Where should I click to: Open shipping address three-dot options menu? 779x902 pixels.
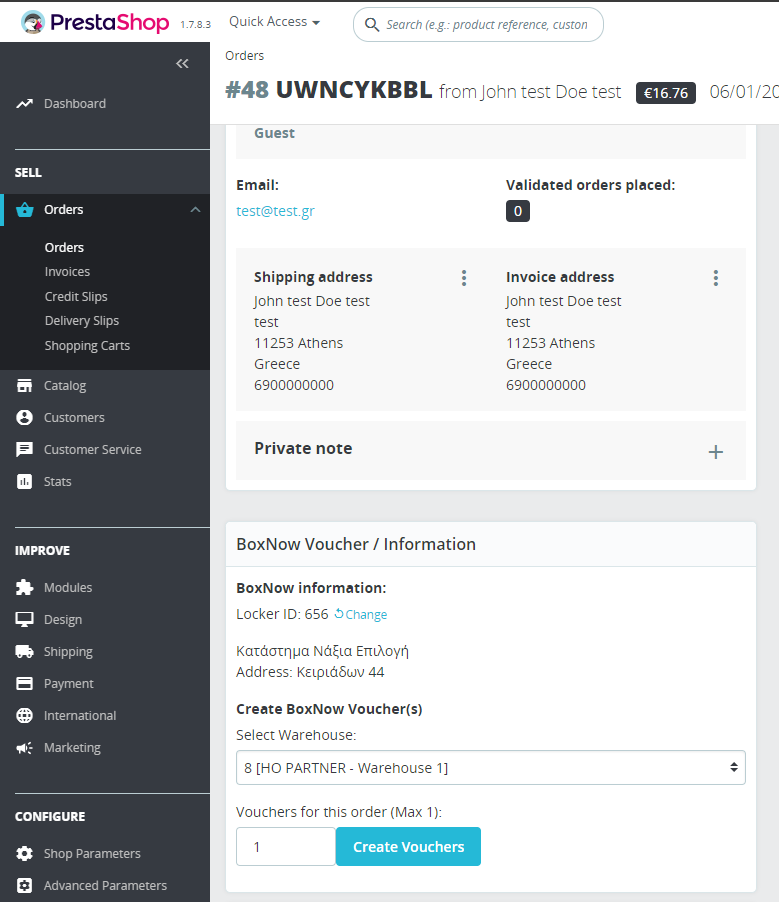[x=464, y=278]
